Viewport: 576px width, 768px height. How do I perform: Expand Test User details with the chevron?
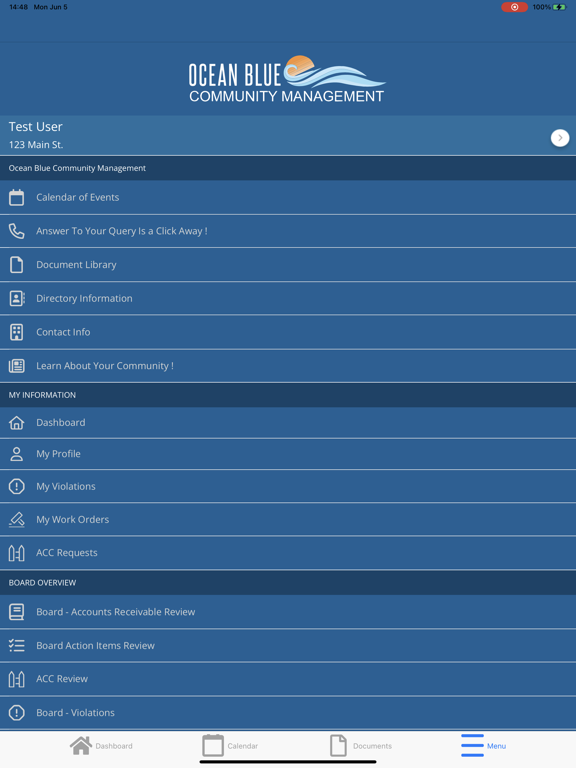pyautogui.click(x=560, y=138)
